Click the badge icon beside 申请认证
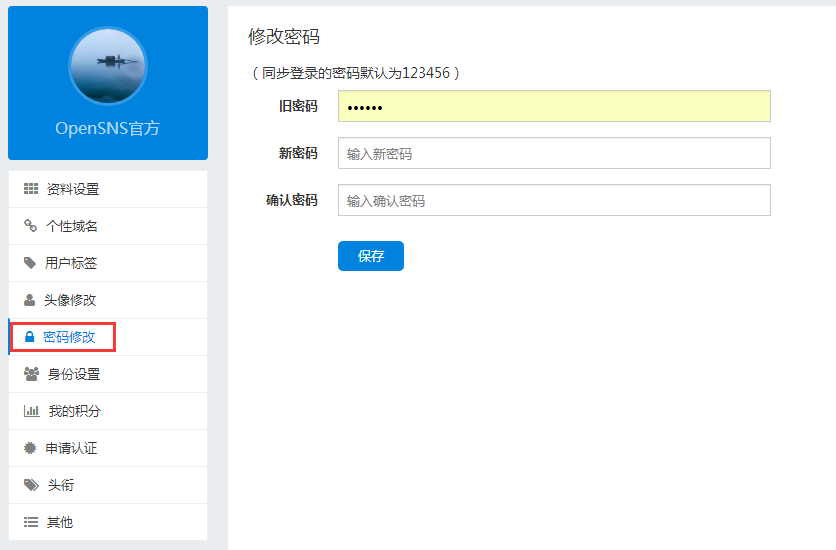Screen dimensions: 836x550 coord(30,448)
